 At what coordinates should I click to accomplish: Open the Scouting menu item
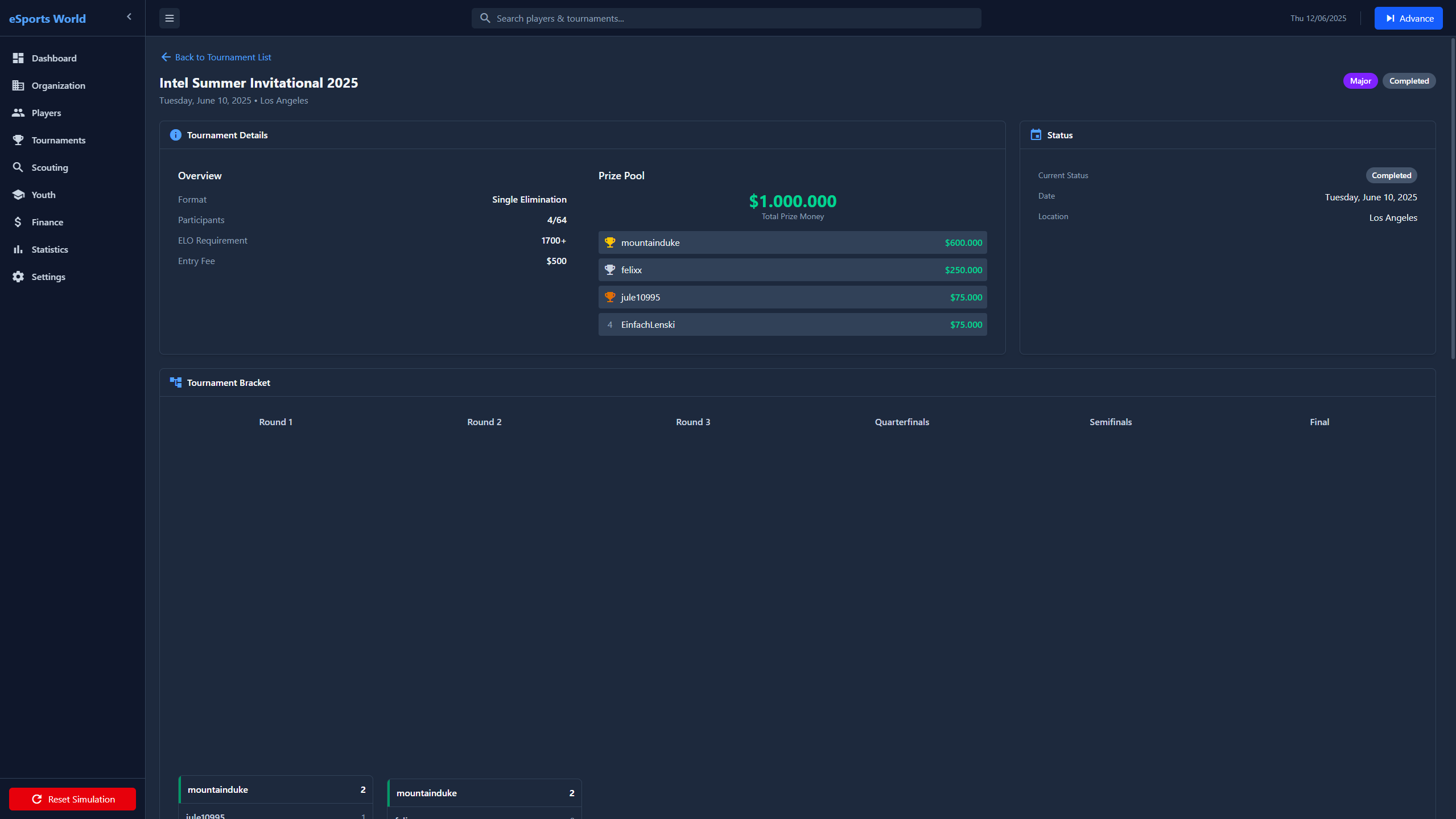(72, 167)
